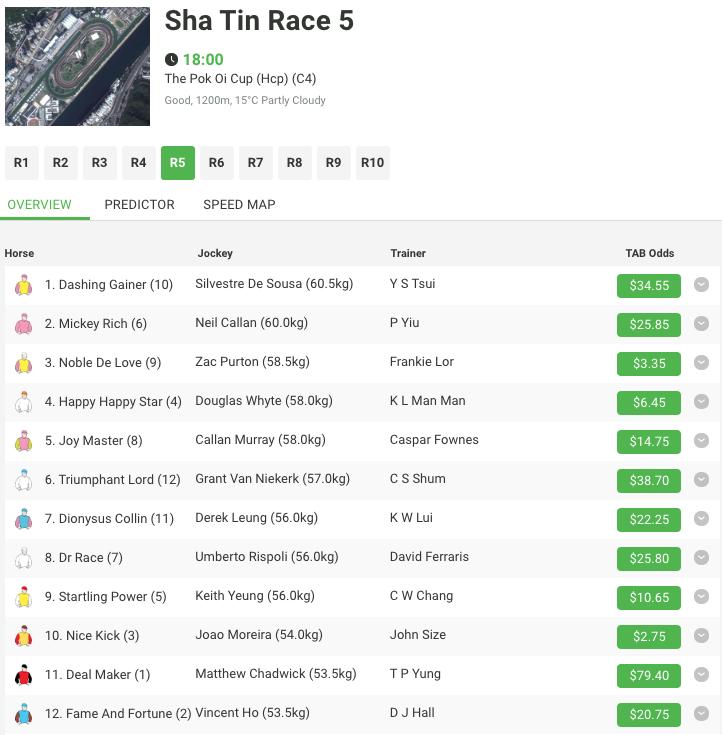722x735 pixels.
Task: Click the clock icon beside 18:00
Action: coord(171,60)
